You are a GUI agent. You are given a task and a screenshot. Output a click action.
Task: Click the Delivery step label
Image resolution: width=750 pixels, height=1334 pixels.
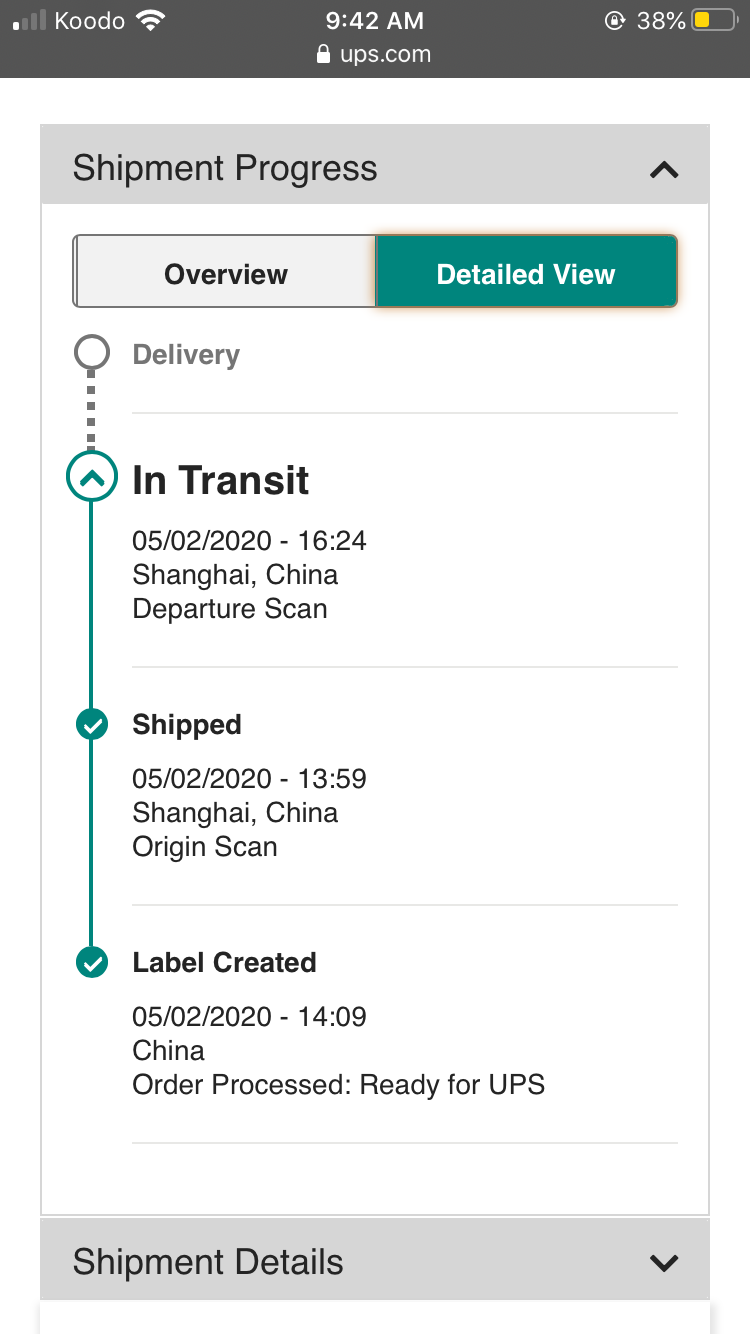coord(186,355)
